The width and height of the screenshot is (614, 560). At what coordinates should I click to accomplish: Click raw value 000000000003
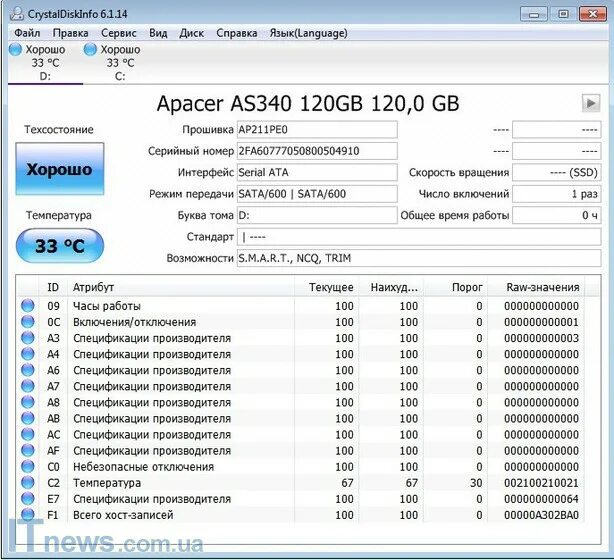541,338
